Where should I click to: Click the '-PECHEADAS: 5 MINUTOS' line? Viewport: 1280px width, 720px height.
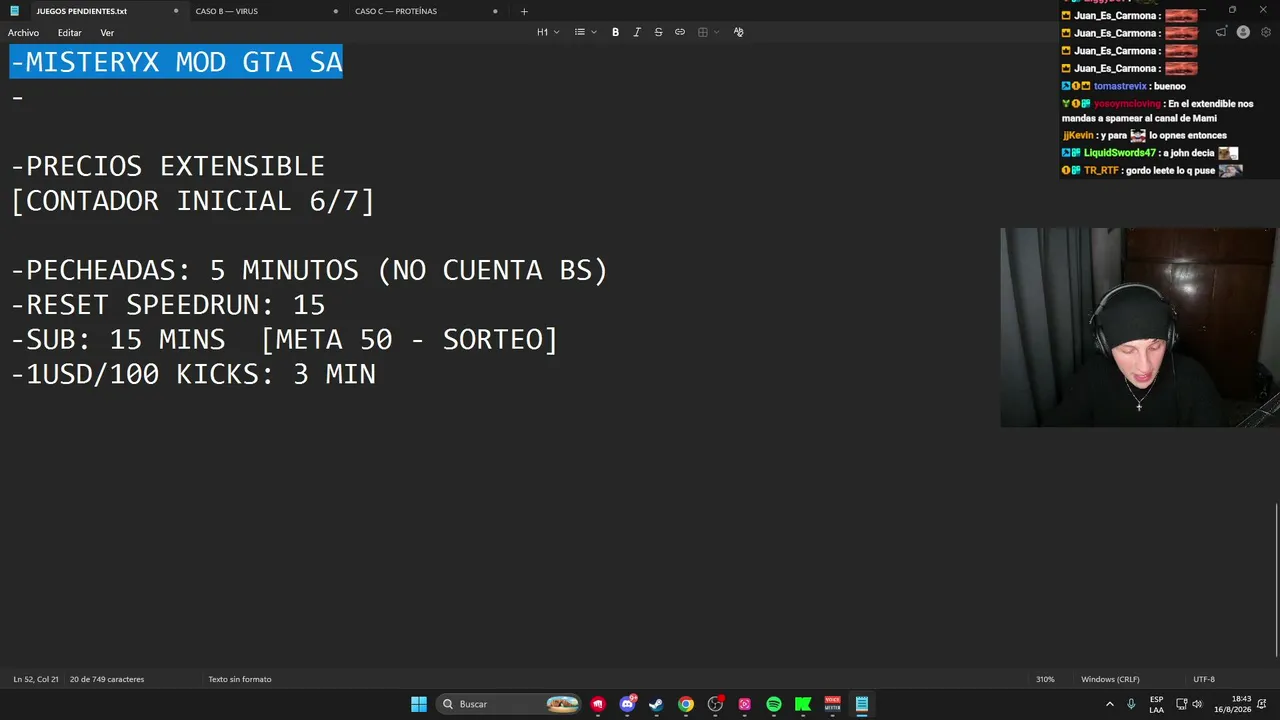(x=309, y=270)
